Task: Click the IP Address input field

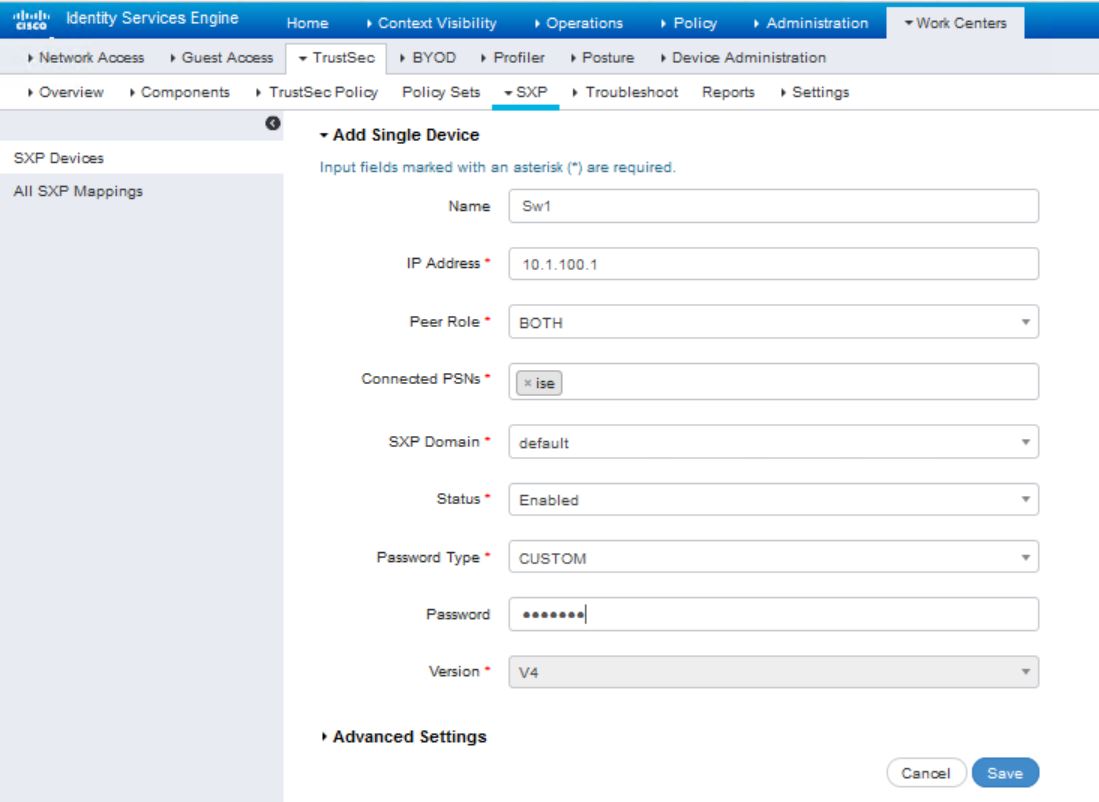Action: click(x=773, y=264)
